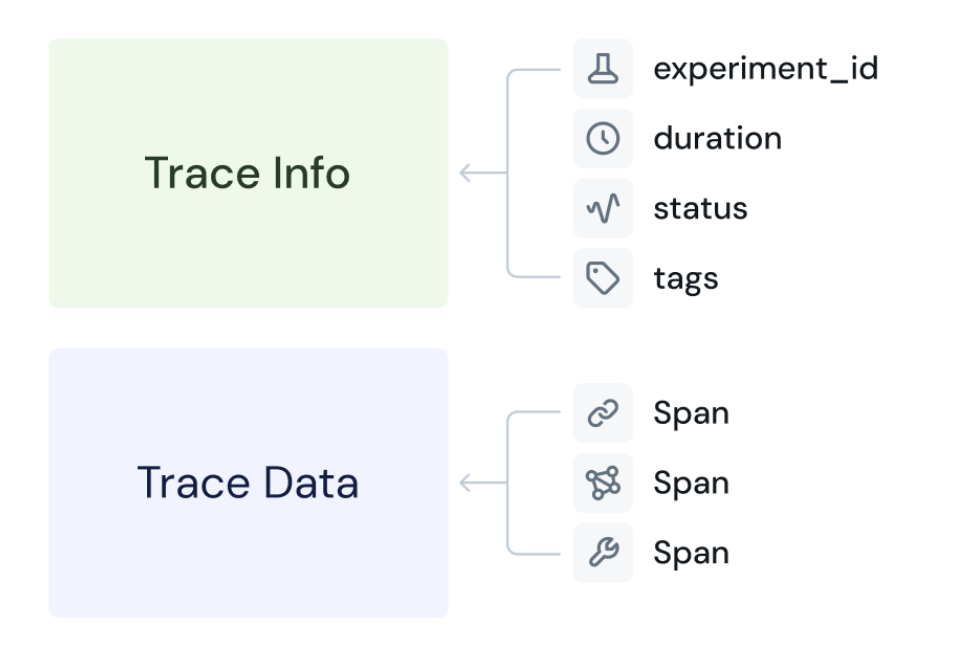Select the tags label text

click(x=685, y=279)
